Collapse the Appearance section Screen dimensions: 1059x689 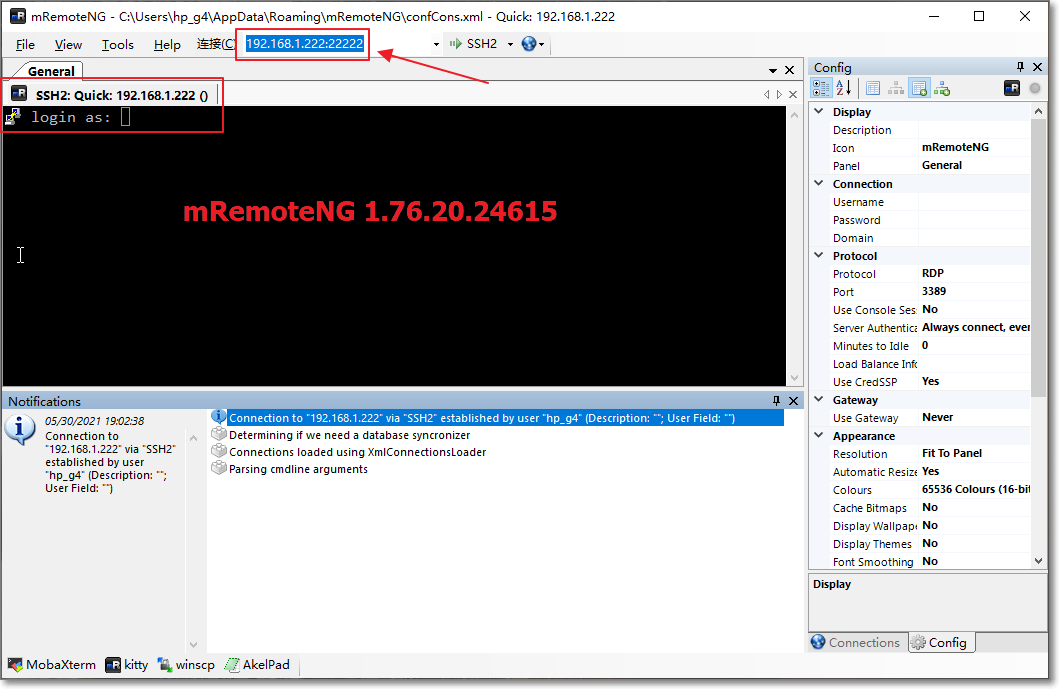pyautogui.click(x=819, y=436)
